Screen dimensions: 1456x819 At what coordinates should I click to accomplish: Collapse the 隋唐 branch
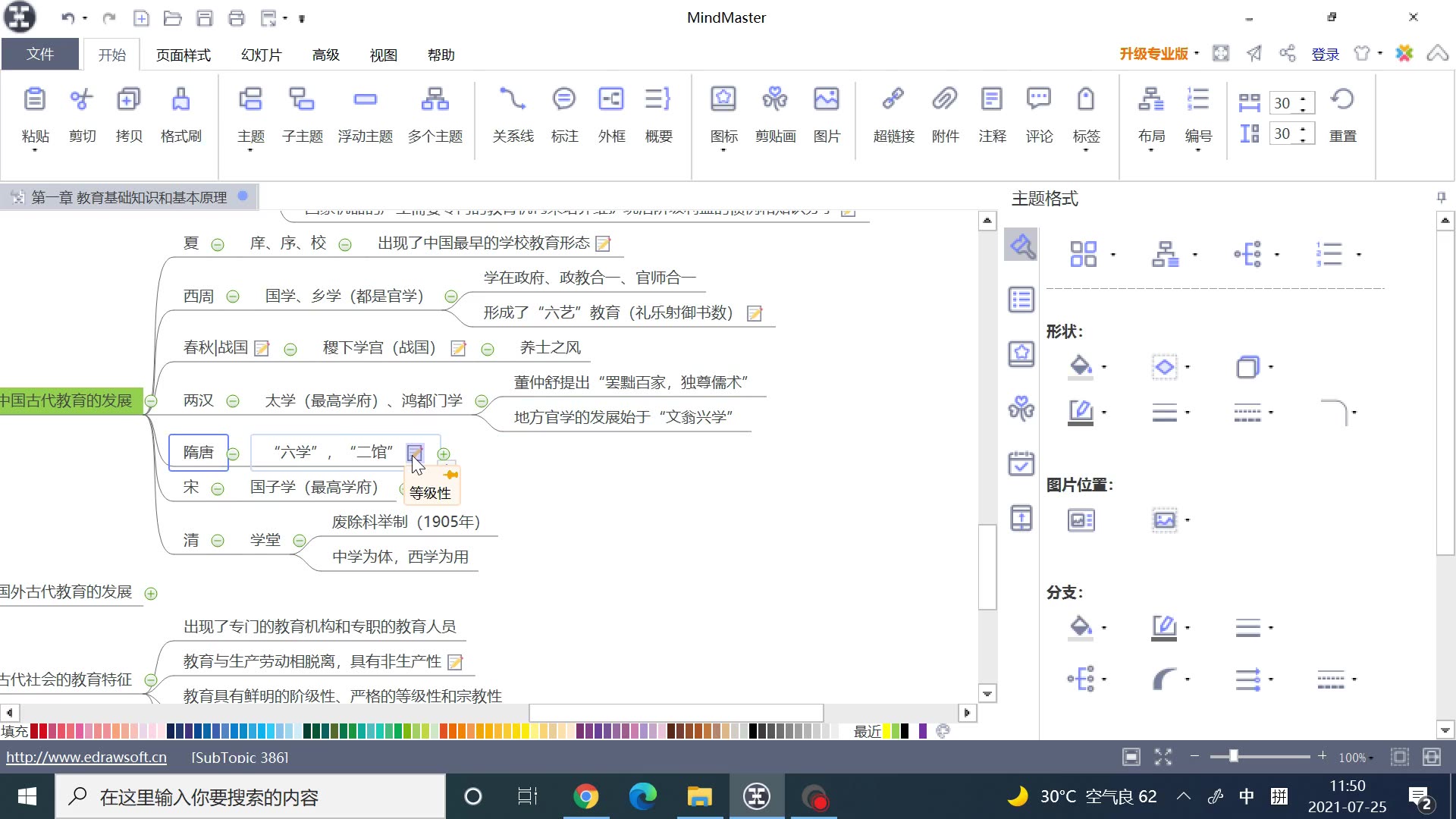(x=234, y=454)
